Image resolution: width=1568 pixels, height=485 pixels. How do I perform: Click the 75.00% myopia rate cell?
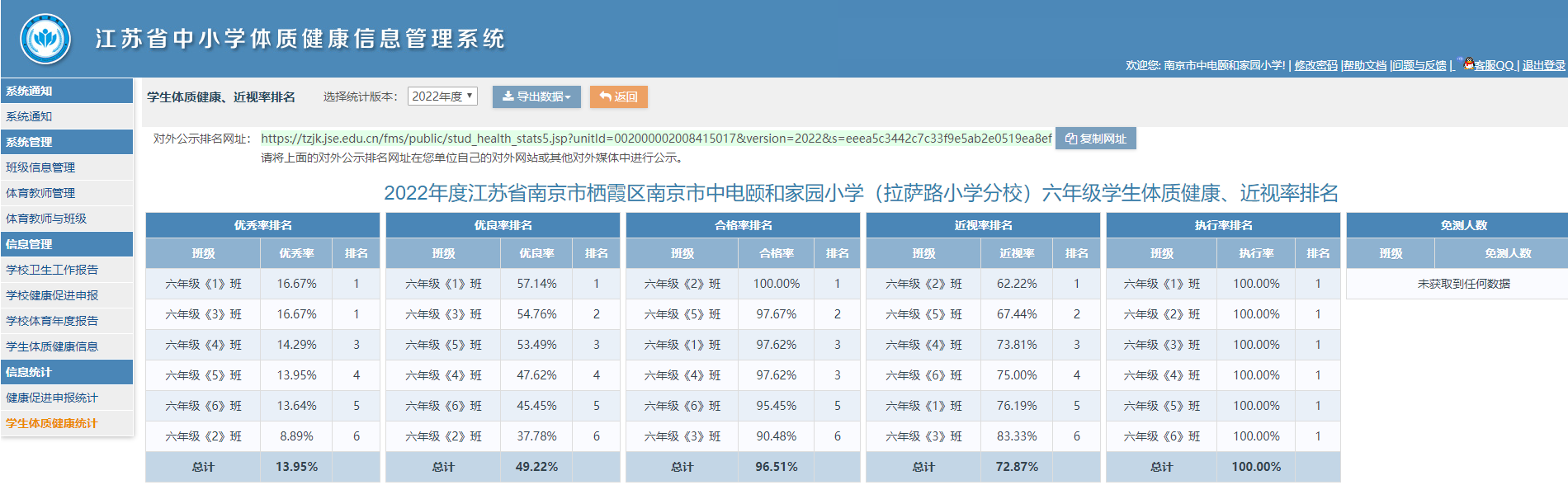pos(1017,375)
